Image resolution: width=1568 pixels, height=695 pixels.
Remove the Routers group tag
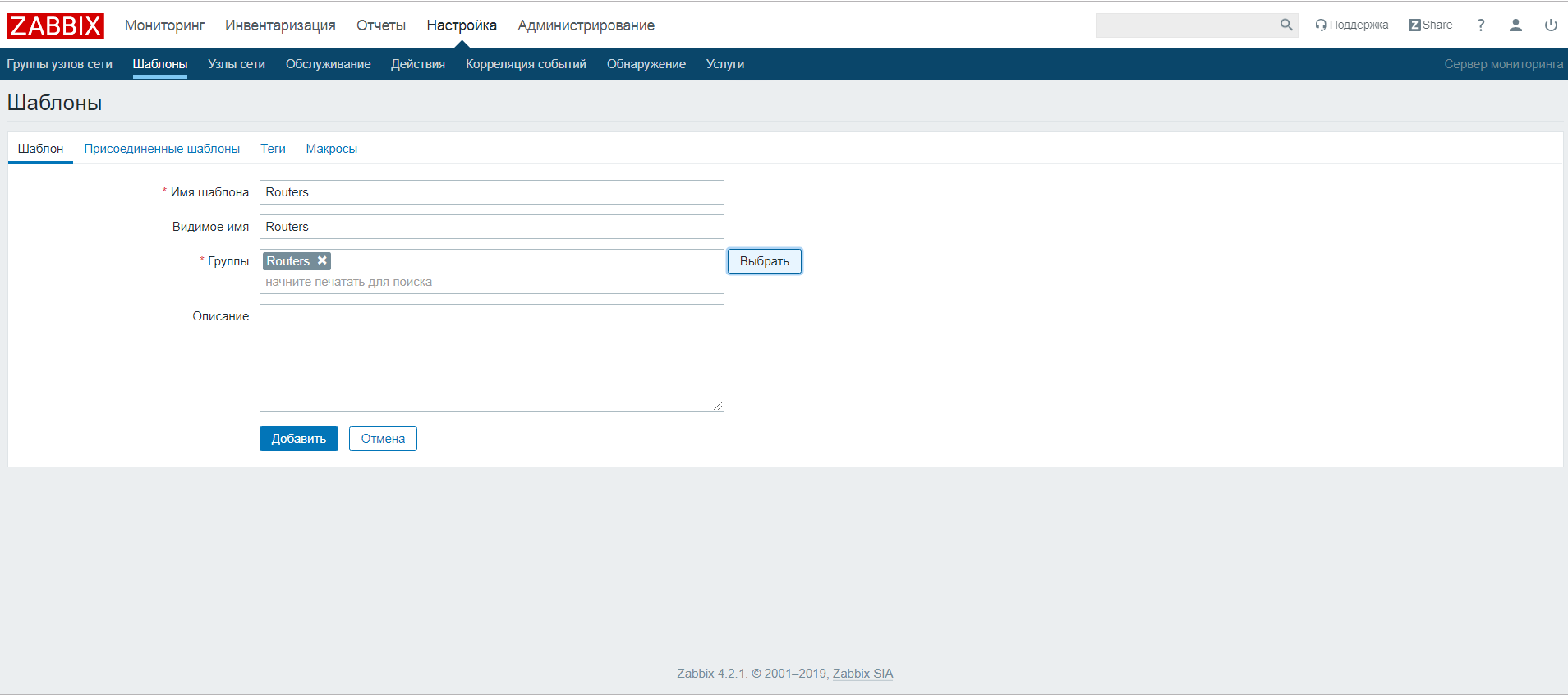(x=323, y=260)
